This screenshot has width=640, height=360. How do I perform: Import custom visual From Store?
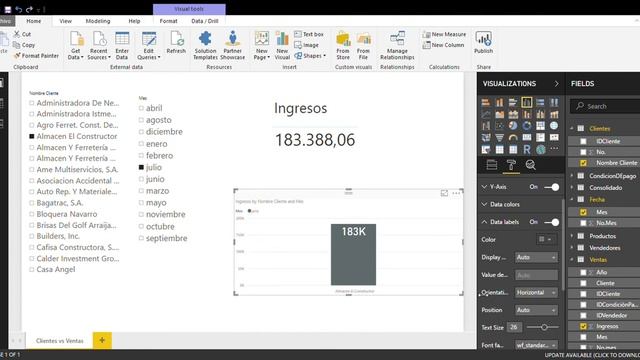[343, 46]
